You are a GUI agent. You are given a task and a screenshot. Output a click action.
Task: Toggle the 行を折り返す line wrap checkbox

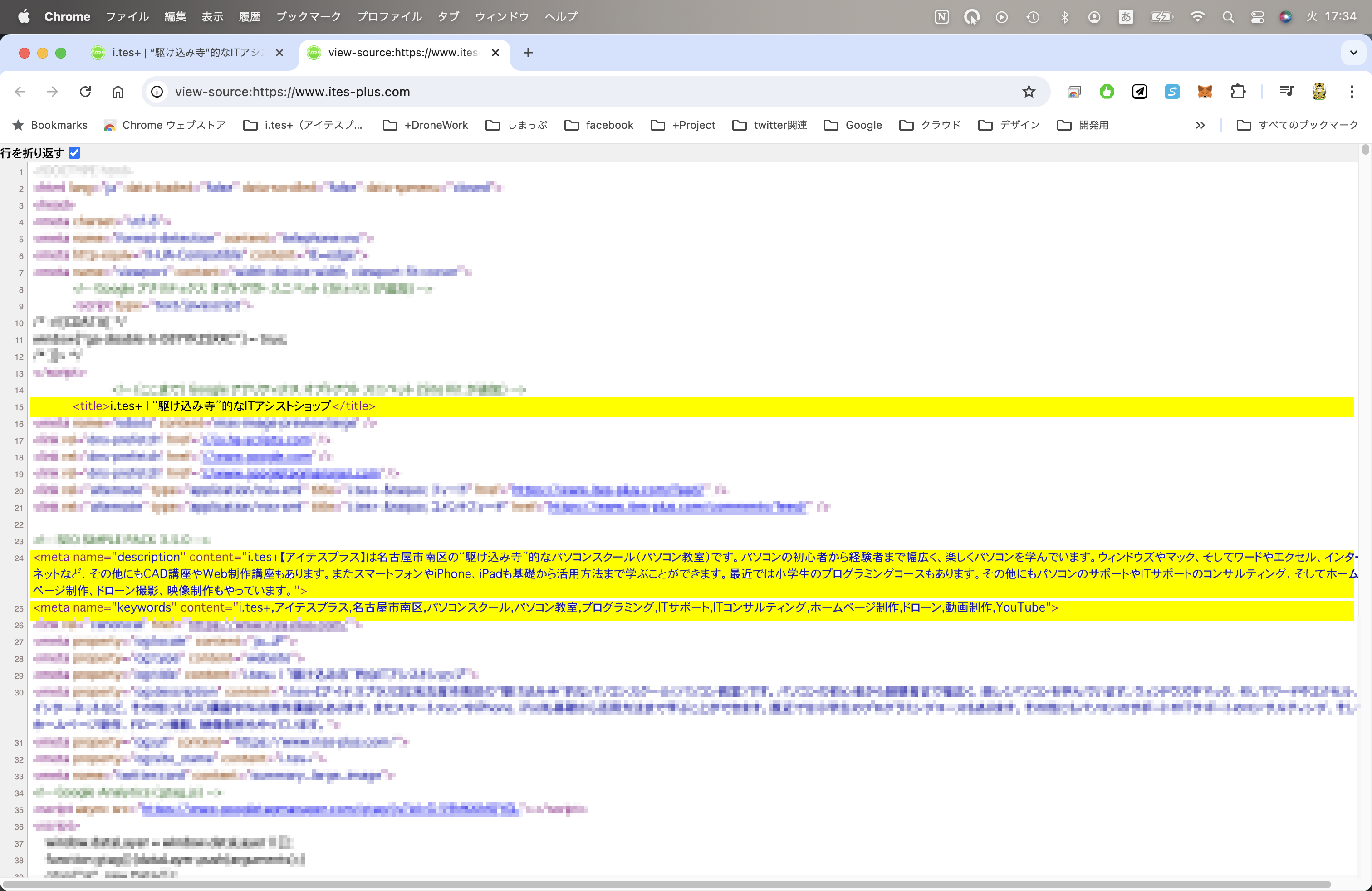click(74, 153)
